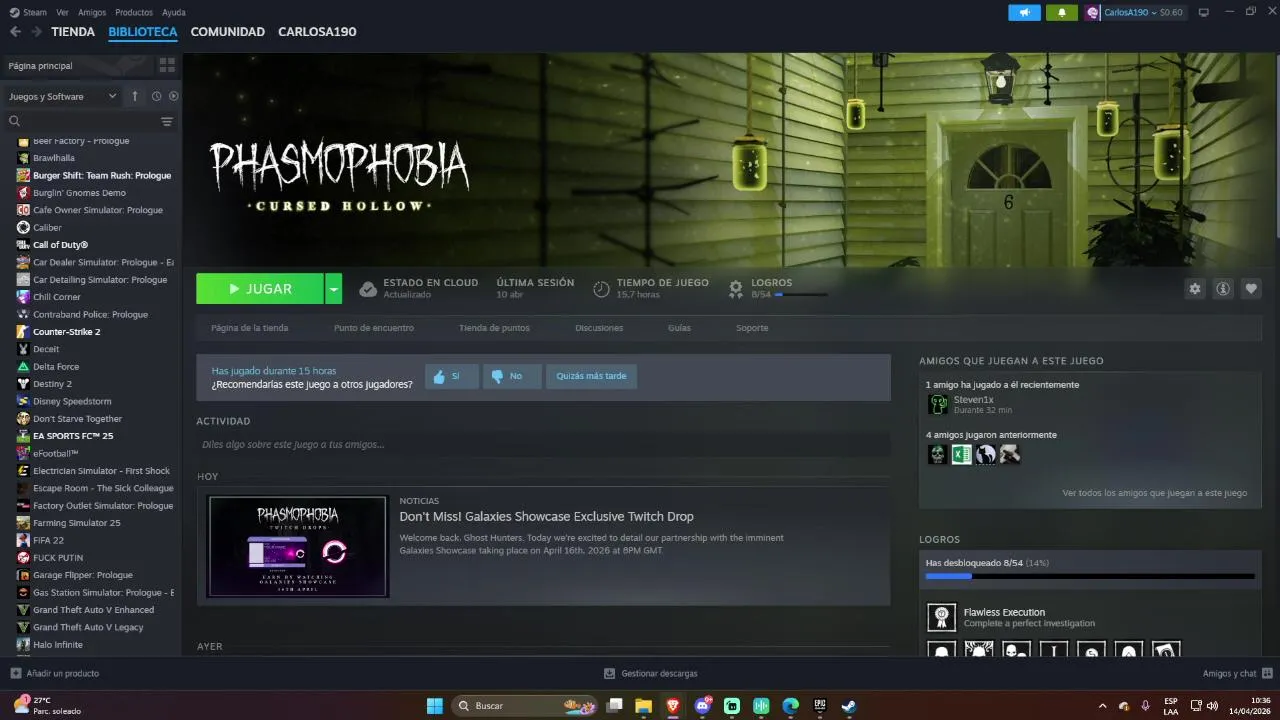
Task: Open the Amigos menu
Action: tap(92, 12)
